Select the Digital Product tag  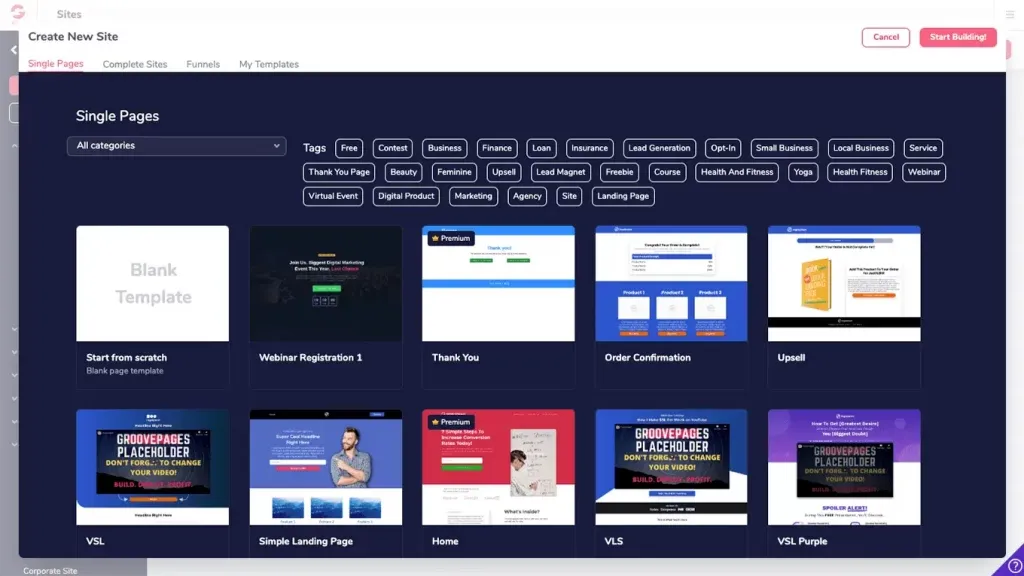coord(406,196)
